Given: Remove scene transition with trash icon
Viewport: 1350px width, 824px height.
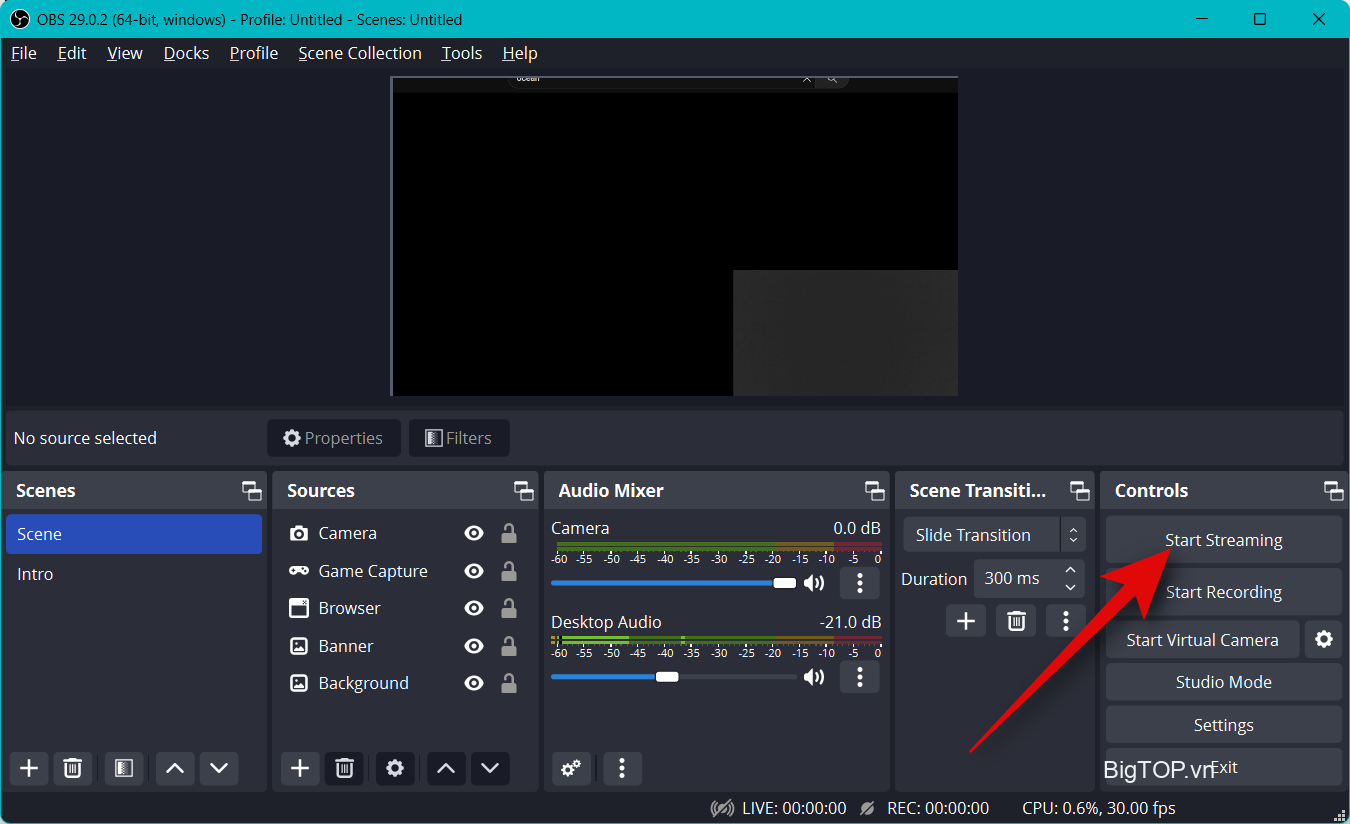Looking at the screenshot, I should [x=1016, y=621].
